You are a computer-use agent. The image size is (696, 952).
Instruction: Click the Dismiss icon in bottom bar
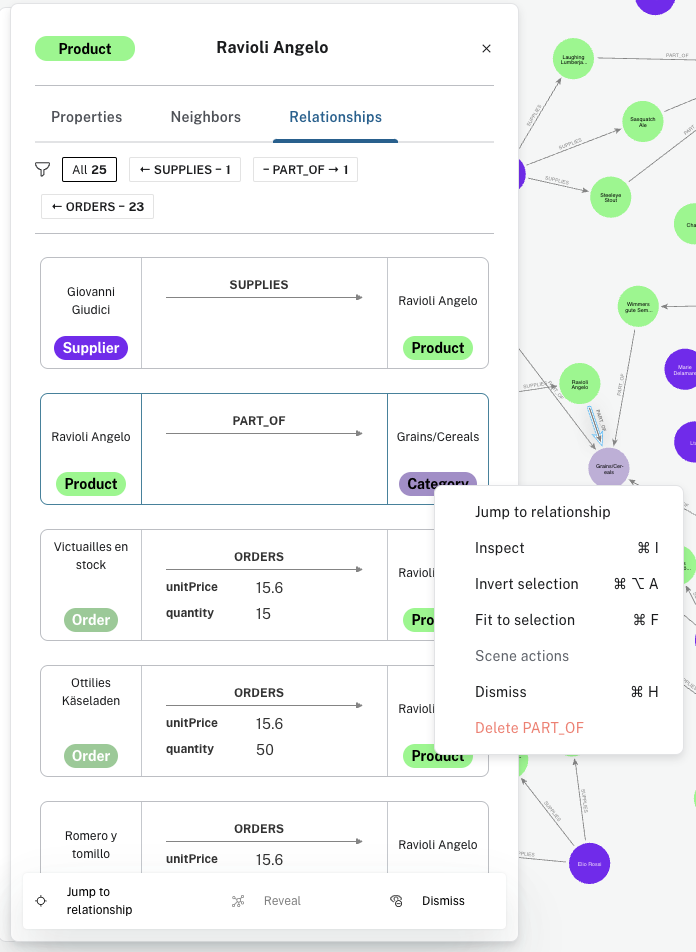[396, 901]
